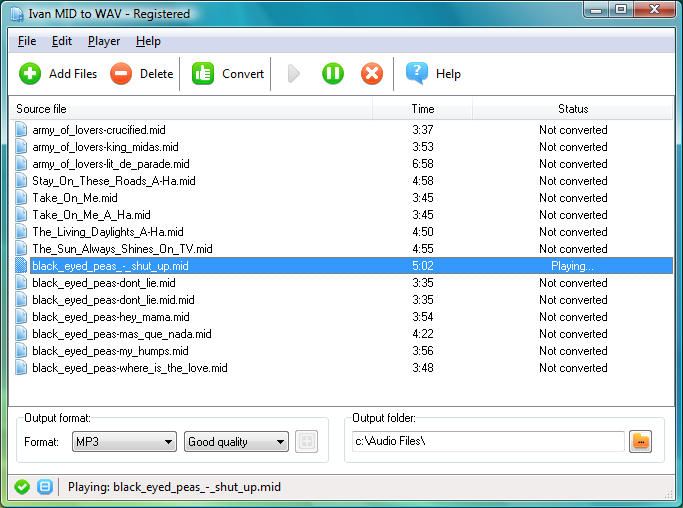Open the Help menu

tap(148, 41)
